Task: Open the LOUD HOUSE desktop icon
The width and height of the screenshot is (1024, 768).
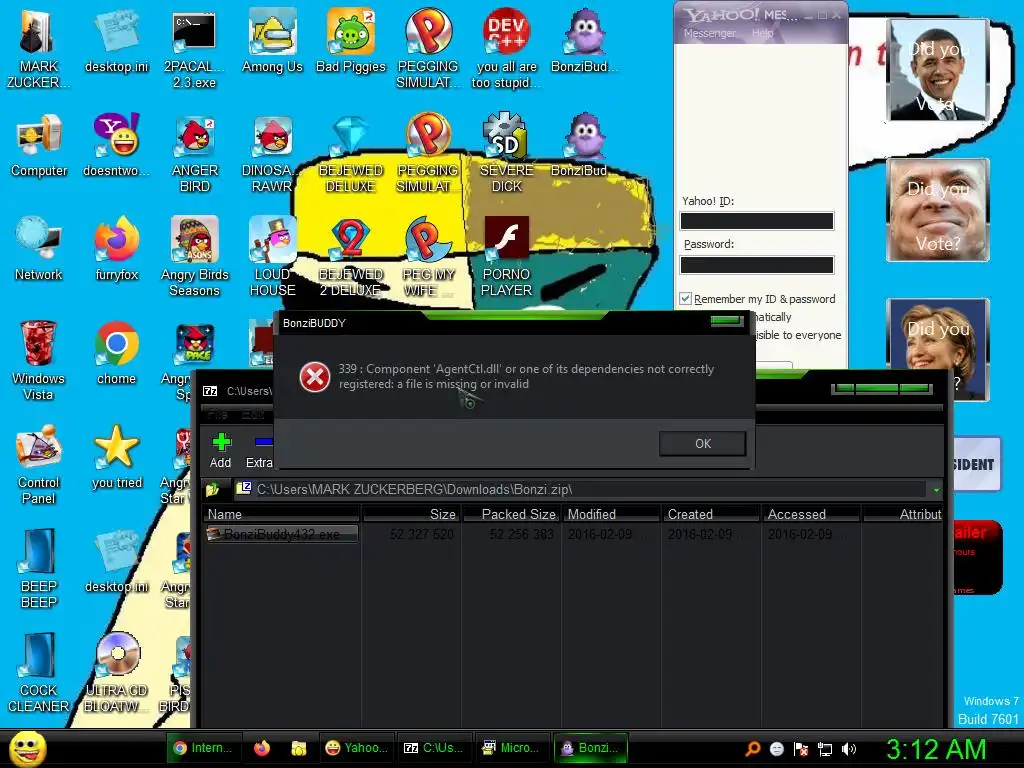Action: 272,256
